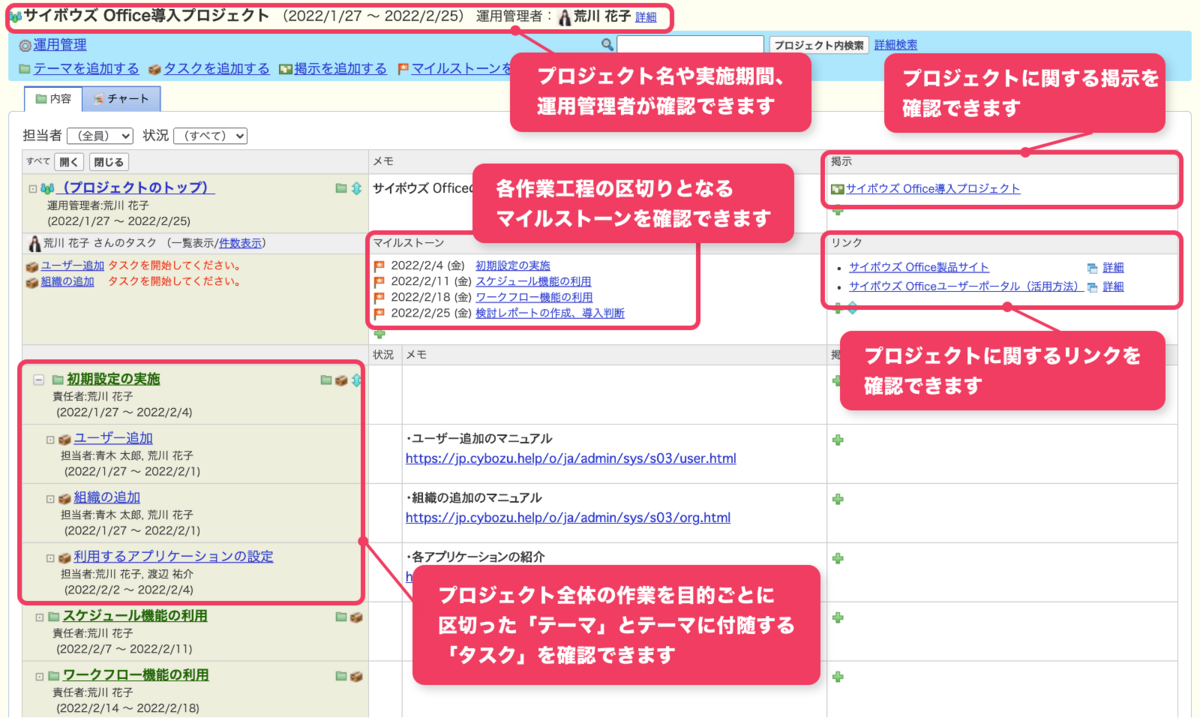Click the 件数表示 link
Viewport: 1200px width, 718px height.
tap(240, 243)
